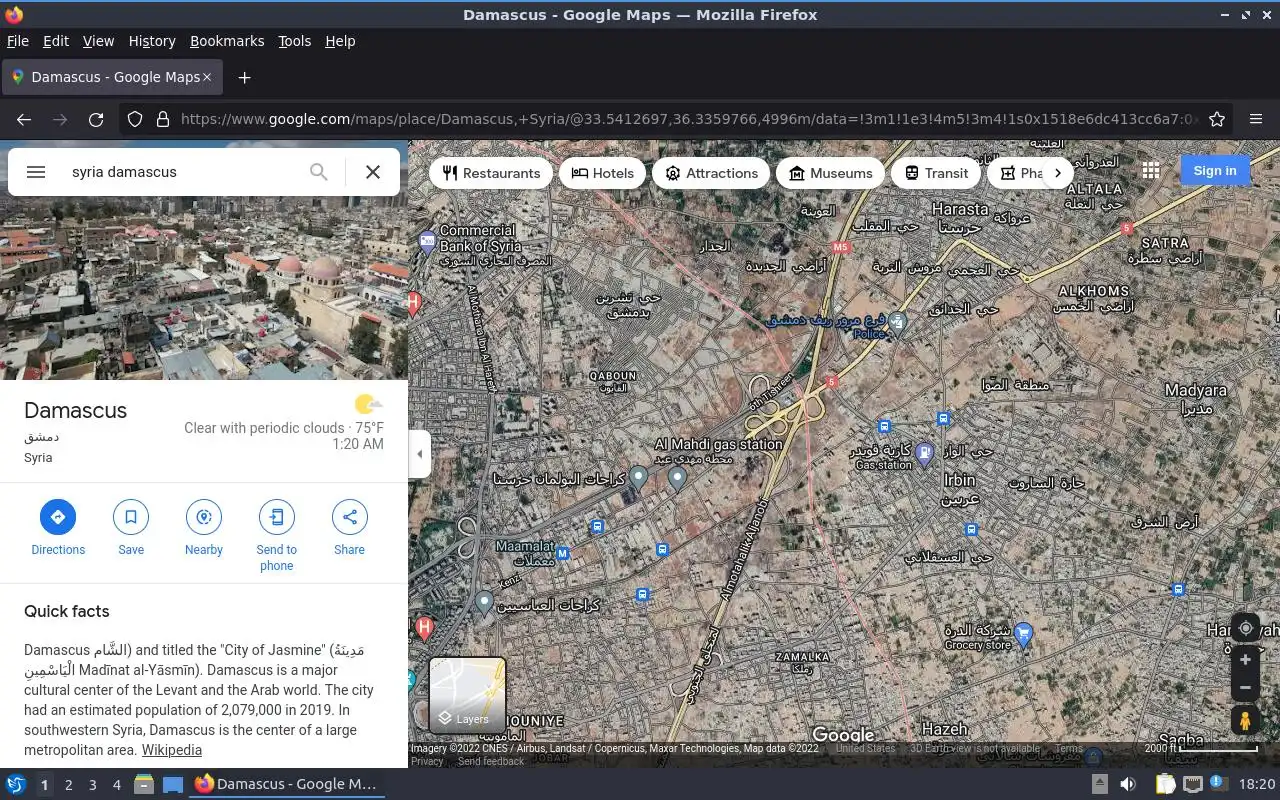The image size is (1280, 800).
Task: Bookmark this page with star icon
Action: tap(1217, 119)
